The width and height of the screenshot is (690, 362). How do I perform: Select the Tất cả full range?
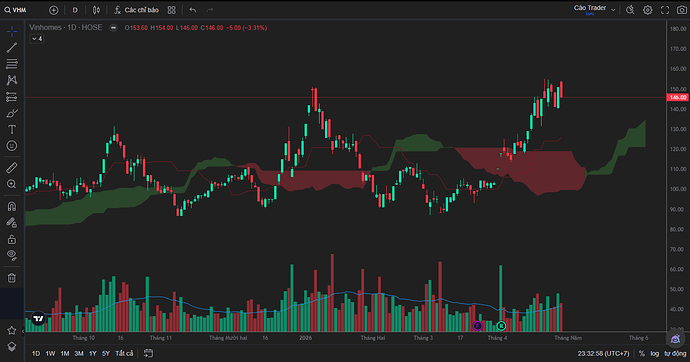(124, 353)
